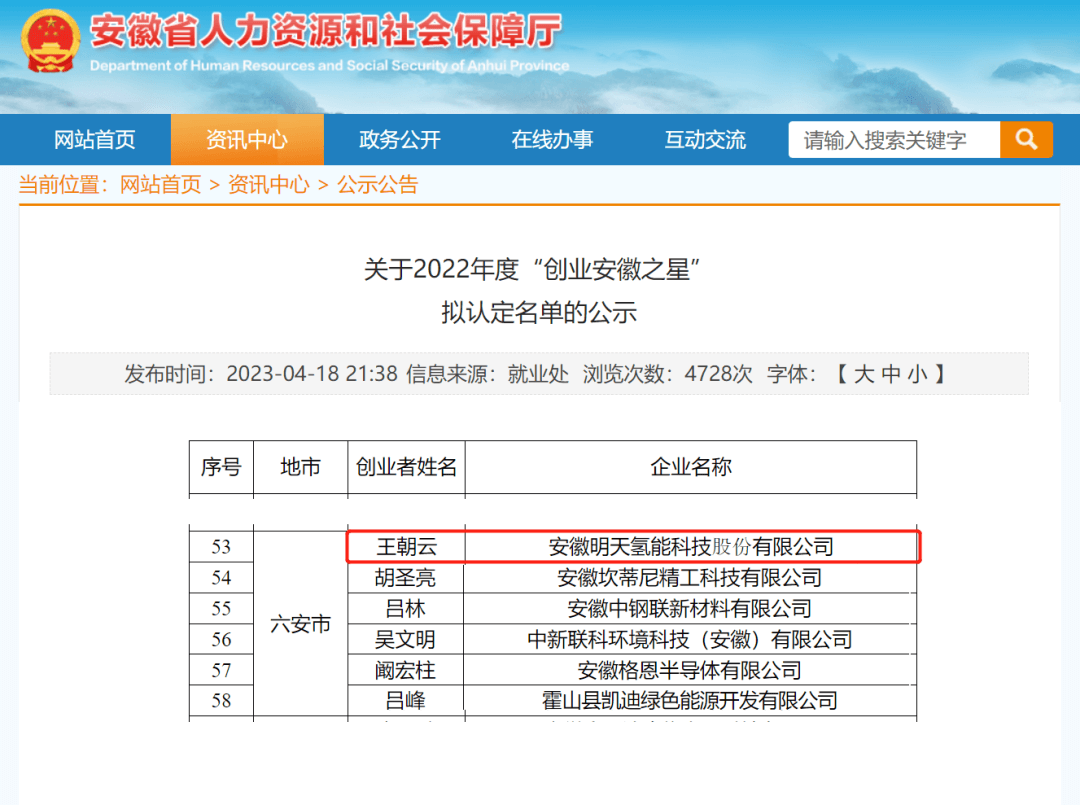Click the 安徽明天氢能科技股份有限公司 company cell
This screenshot has height=805, width=1080.
pyautogui.click(x=691, y=547)
